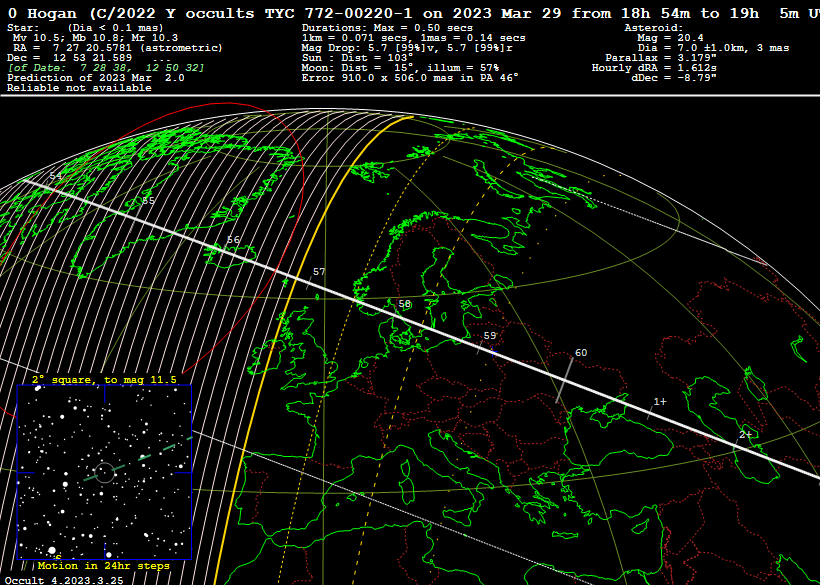This screenshot has width=820, height=585.
Task: Click 'Durations: Max = 0.50 secs' text
Action: click(x=388, y=28)
